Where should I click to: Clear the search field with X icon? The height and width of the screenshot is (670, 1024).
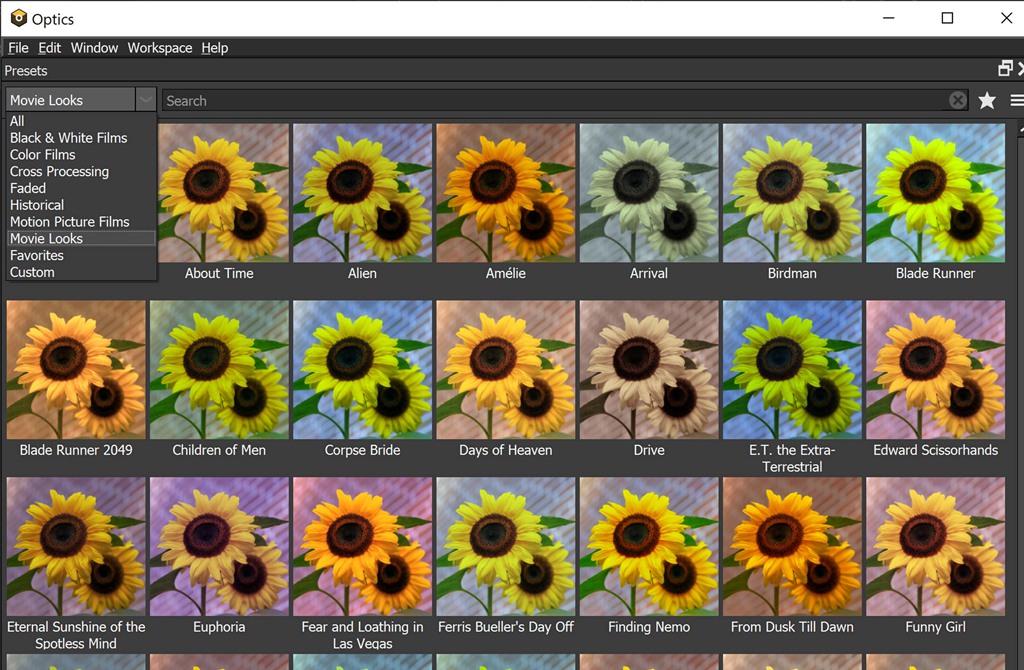click(x=957, y=101)
